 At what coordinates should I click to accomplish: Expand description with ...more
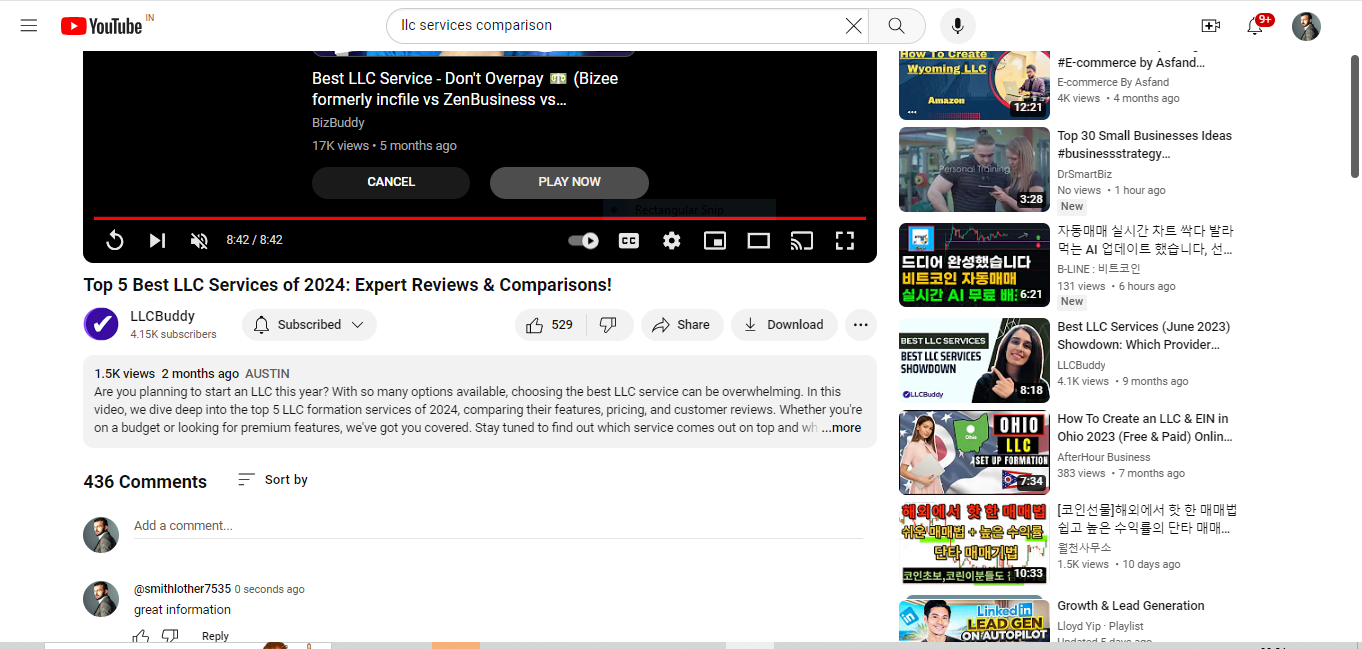click(x=841, y=428)
